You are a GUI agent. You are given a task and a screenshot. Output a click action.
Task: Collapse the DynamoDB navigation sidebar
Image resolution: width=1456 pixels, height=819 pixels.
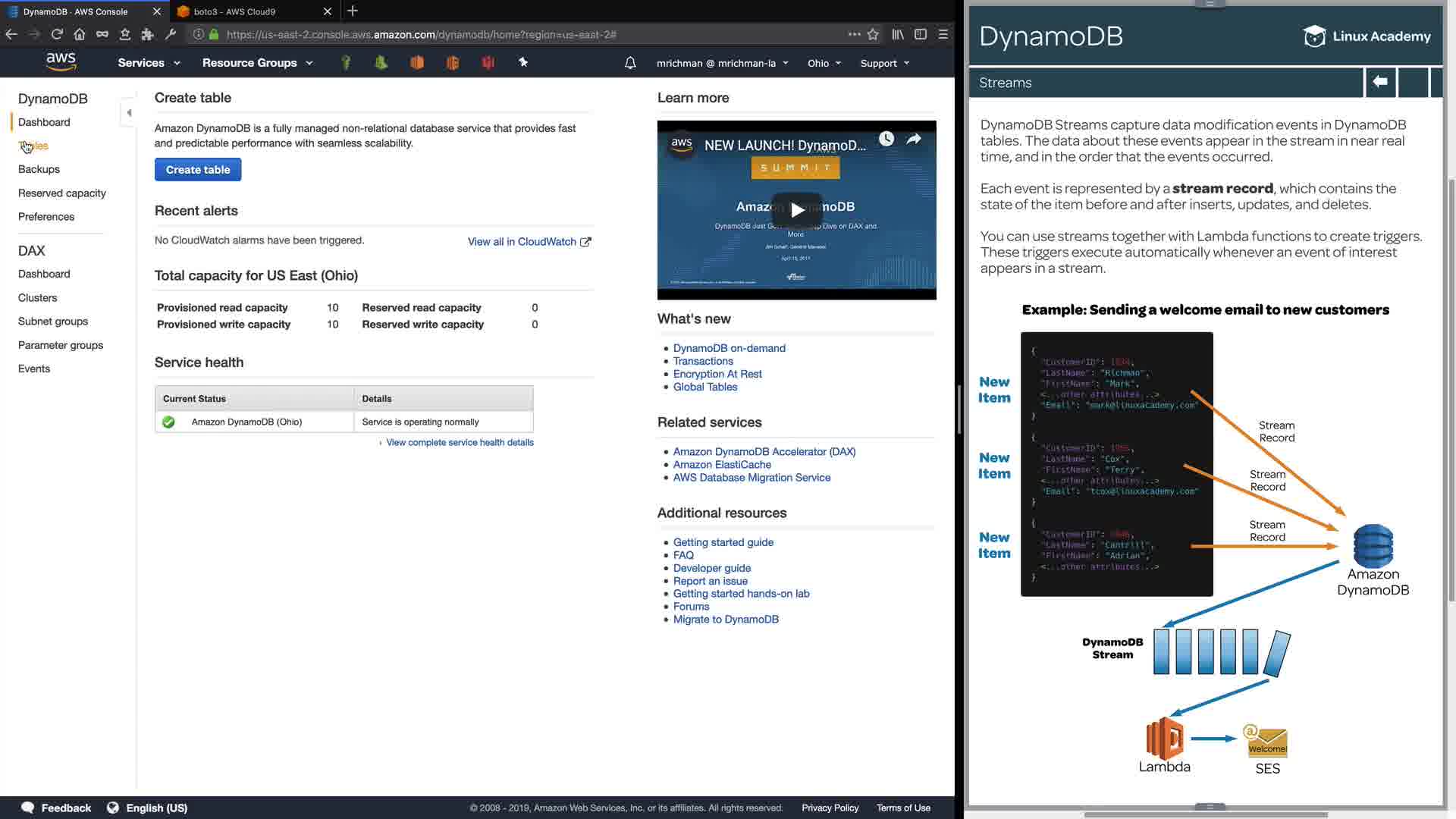click(x=129, y=113)
